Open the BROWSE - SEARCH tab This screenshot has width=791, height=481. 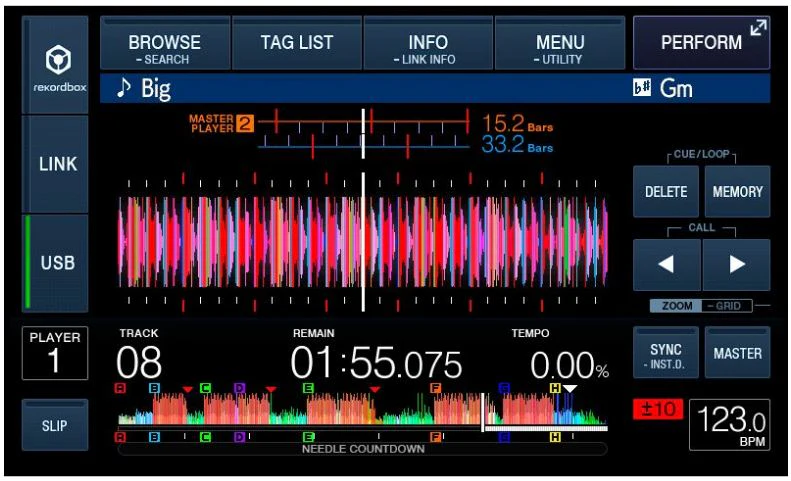[165, 43]
